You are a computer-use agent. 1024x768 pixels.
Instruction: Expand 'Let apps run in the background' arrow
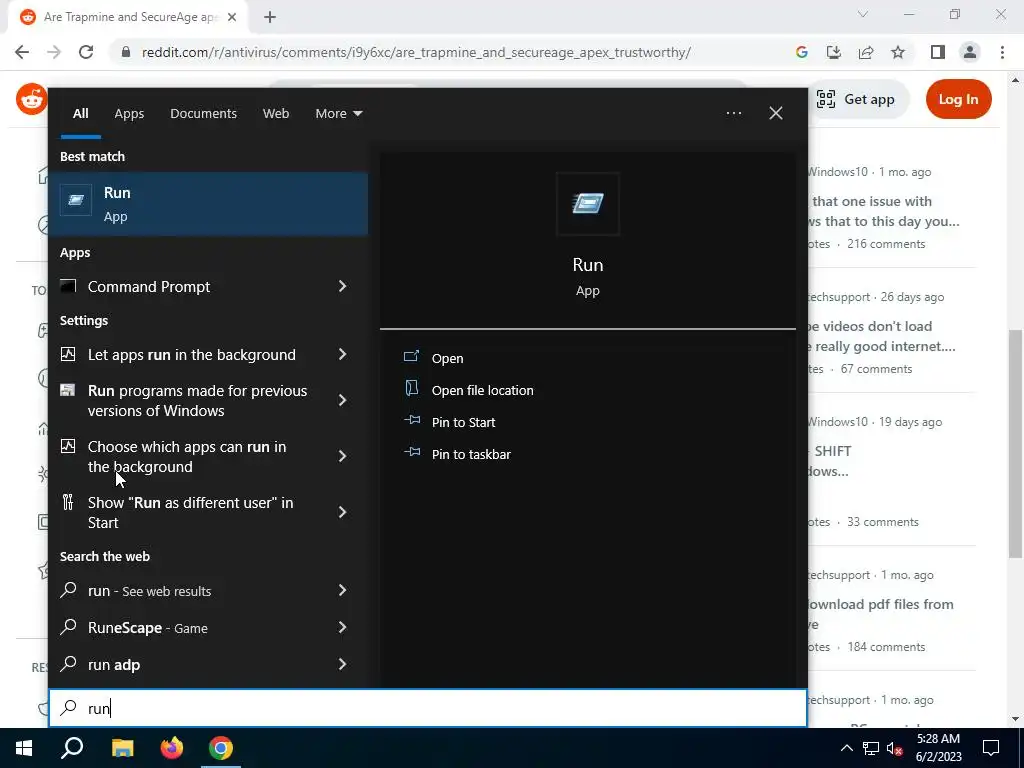click(342, 354)
